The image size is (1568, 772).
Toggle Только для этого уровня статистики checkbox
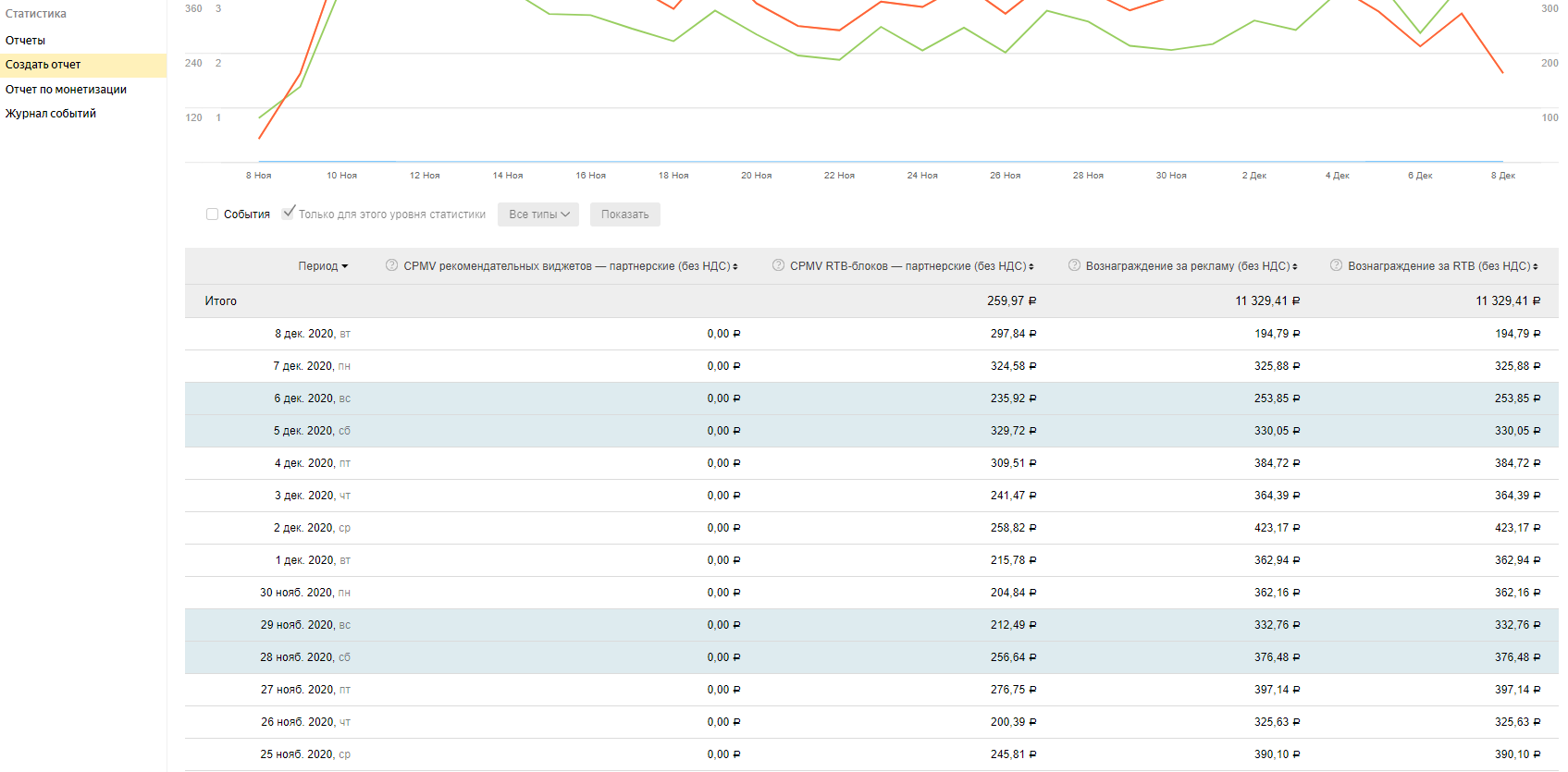289,213
